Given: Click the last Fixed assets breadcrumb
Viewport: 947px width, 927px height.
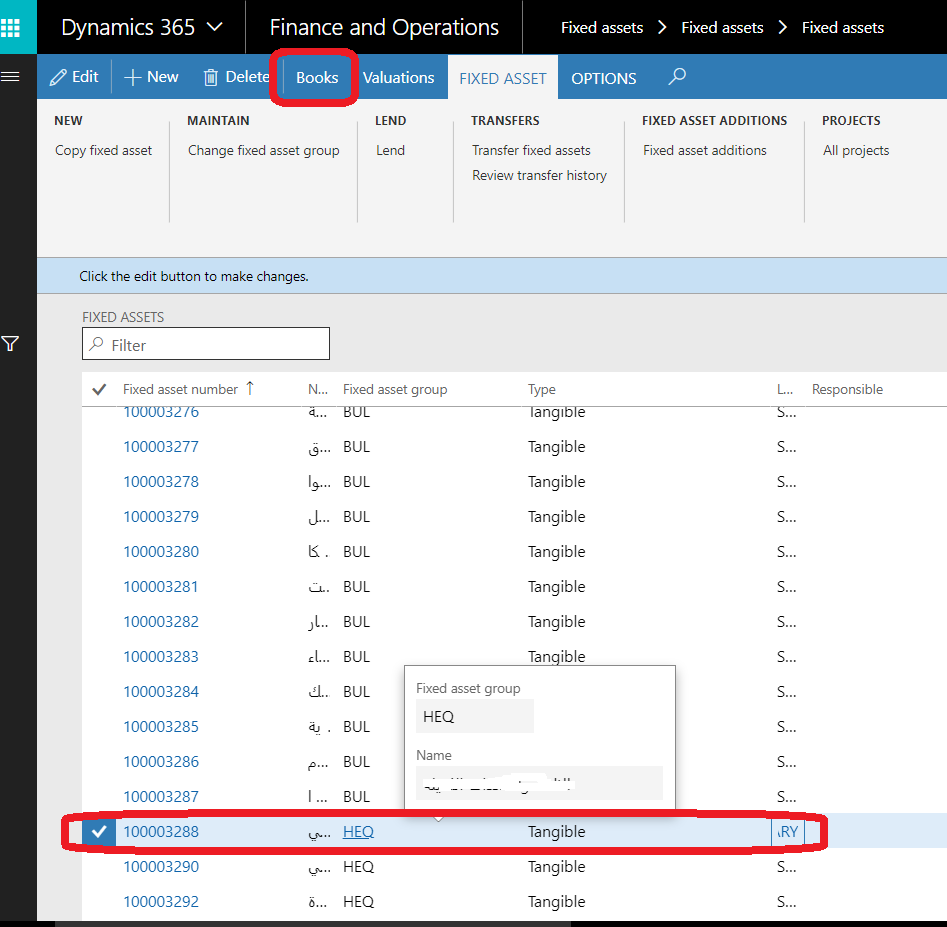Looking at the screenshot, I should tap(843, 28).
